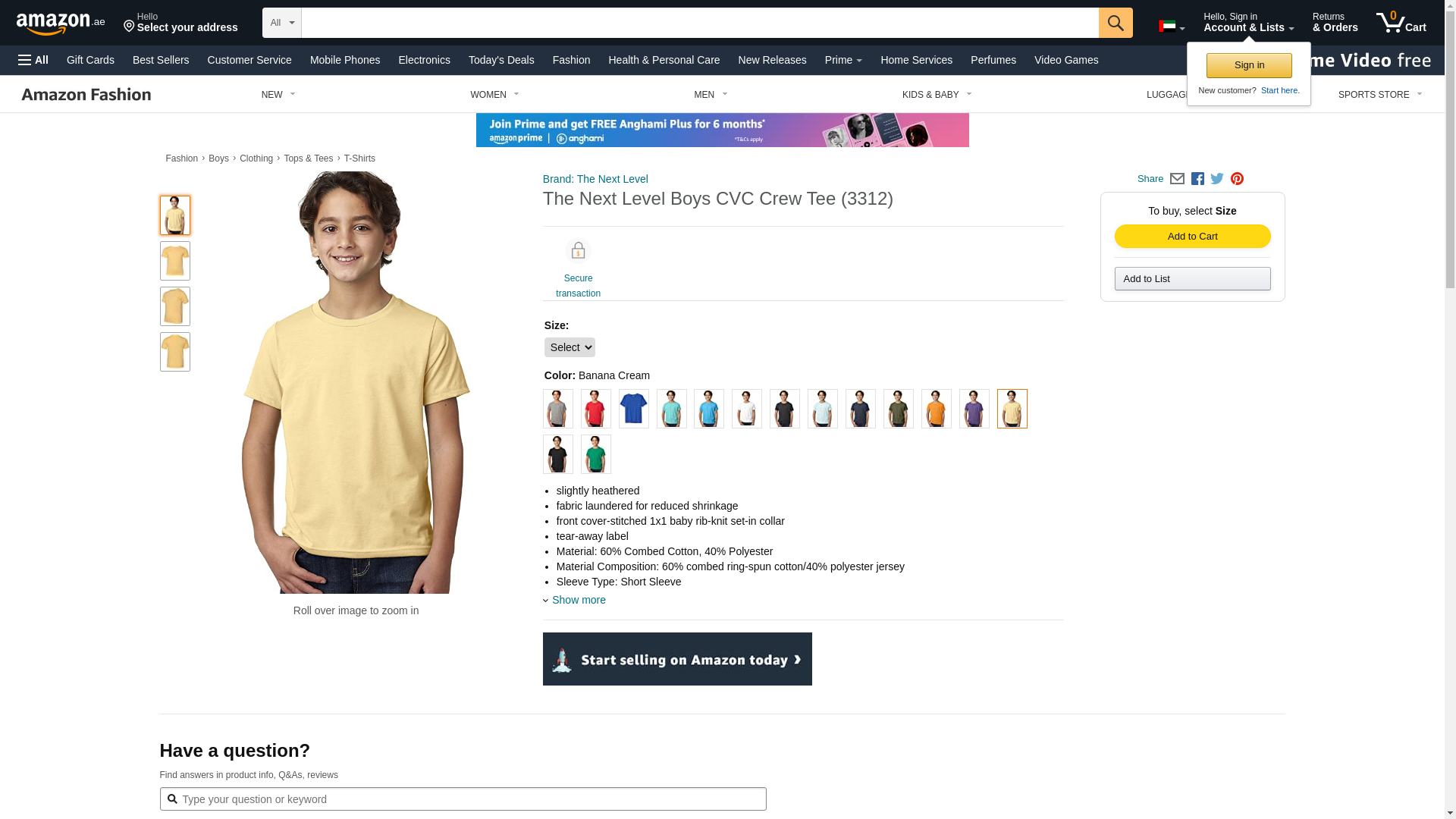The height and width of the screenshot is (819, 1456).
Task: Open the All hamburger menu
Action: (x=33, y=60)
